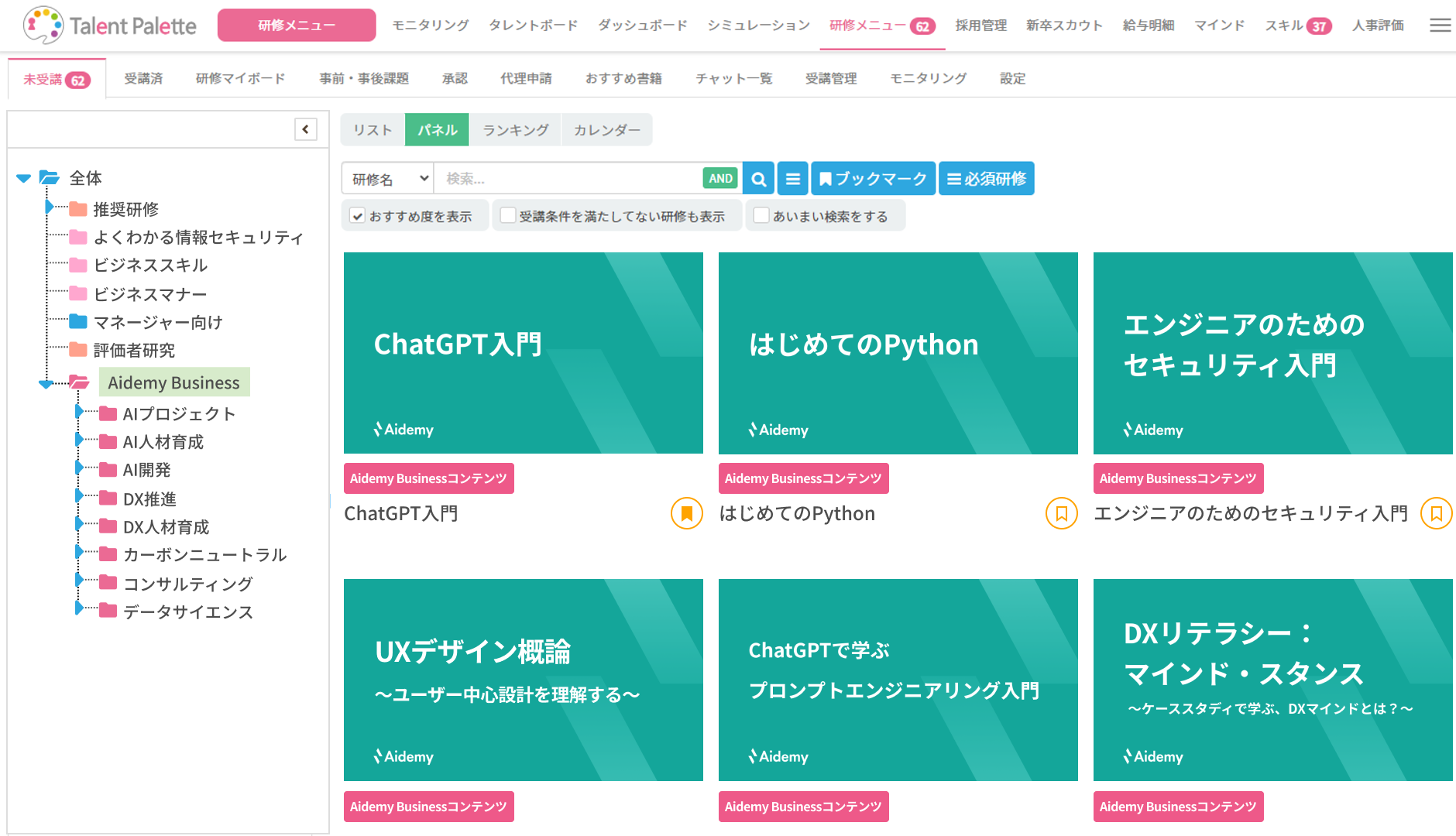Collapse the folder sidebar with the arrow button

[x=304, y=129]
